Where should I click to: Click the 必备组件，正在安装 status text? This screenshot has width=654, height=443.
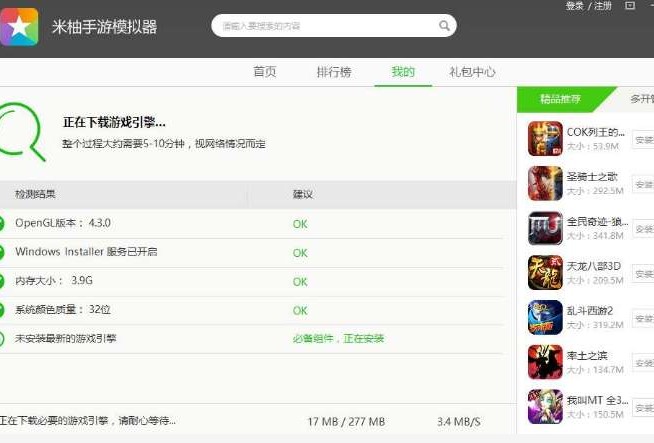click(338, 338)
